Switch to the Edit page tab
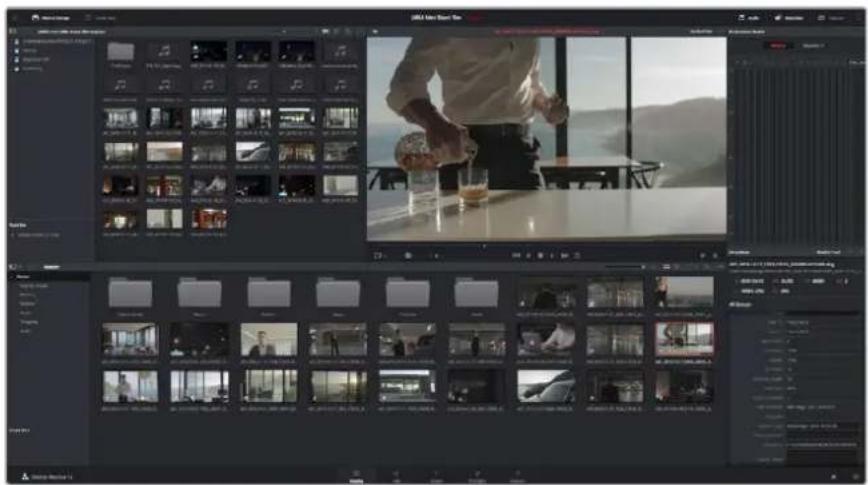868x485 pixels. coord(396,477)
